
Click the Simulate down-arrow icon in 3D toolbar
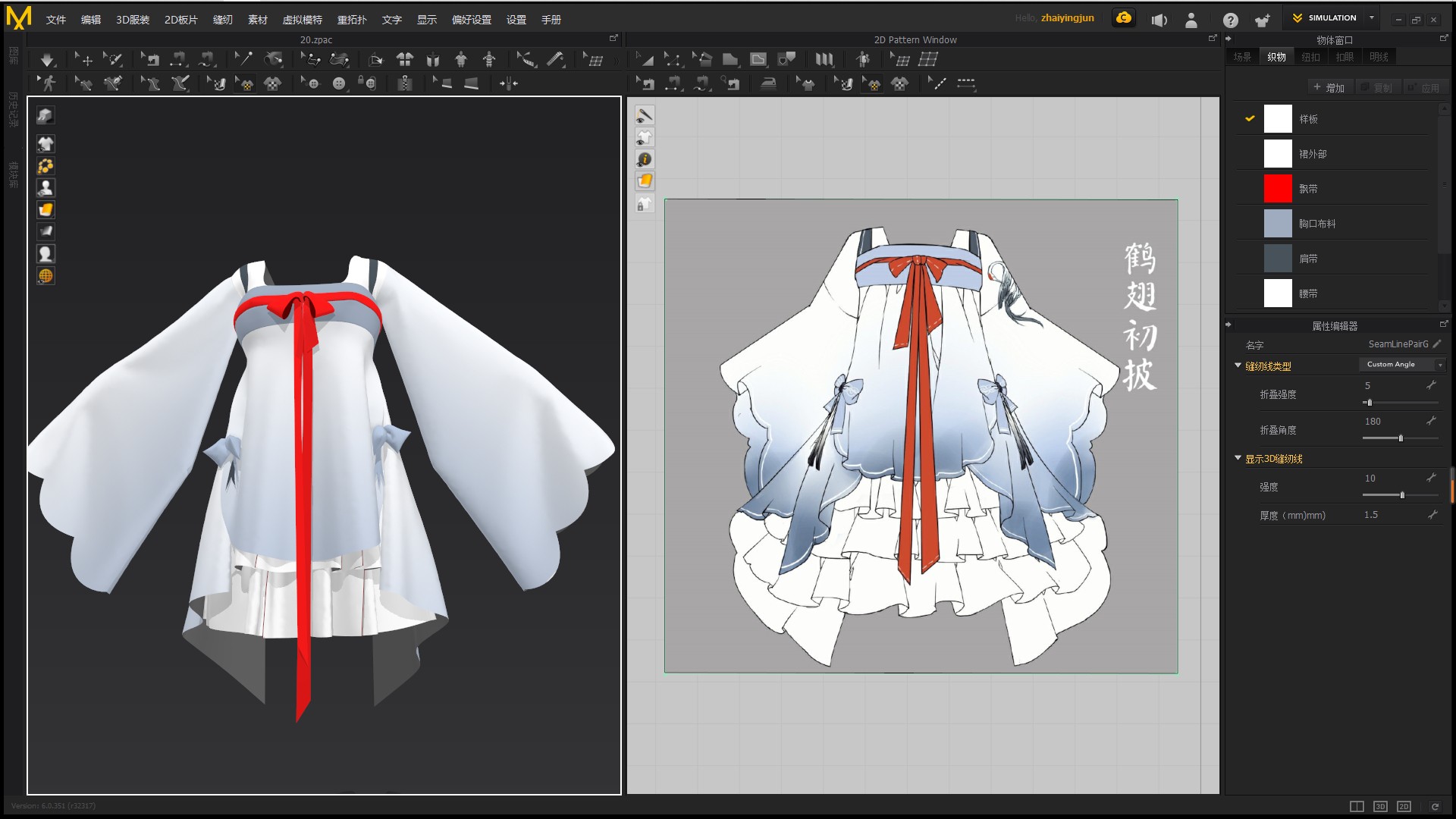tap(47, 60)
